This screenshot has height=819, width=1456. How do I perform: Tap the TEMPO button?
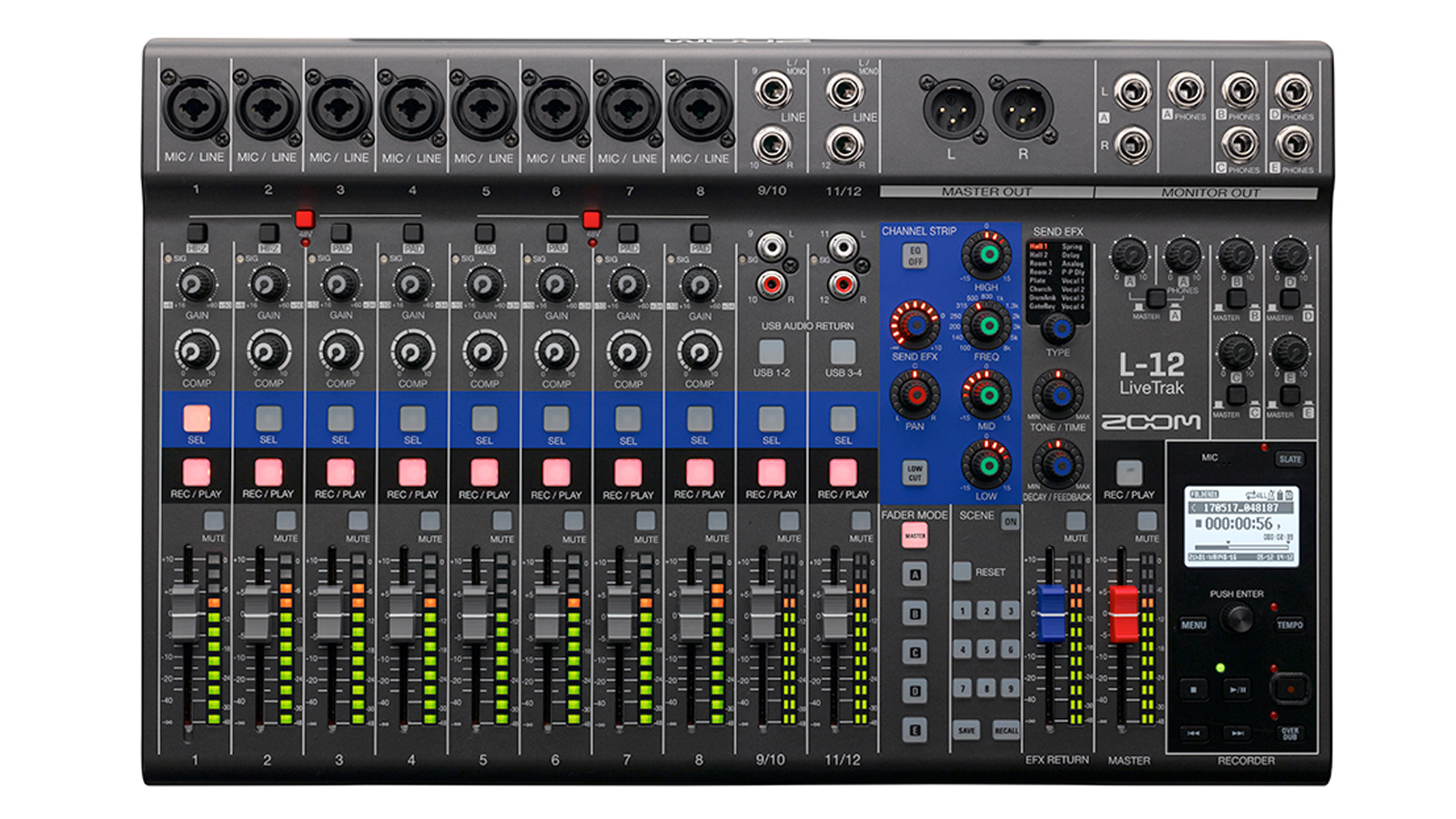pos(1289,624)
